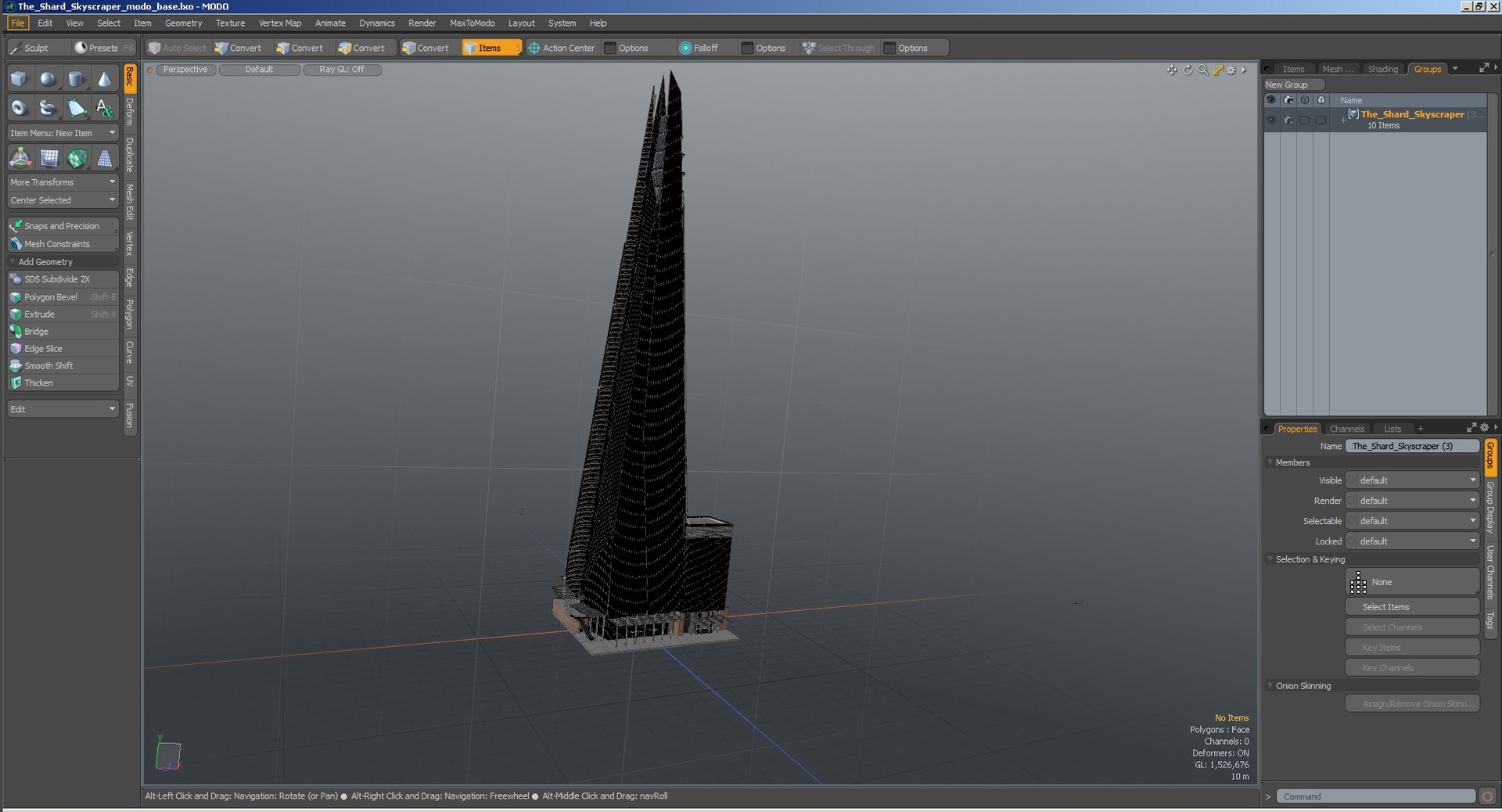The width and height of the screenshot is (1502, 812).
Task: Click the Perspective view button
Action: [185, 70]
